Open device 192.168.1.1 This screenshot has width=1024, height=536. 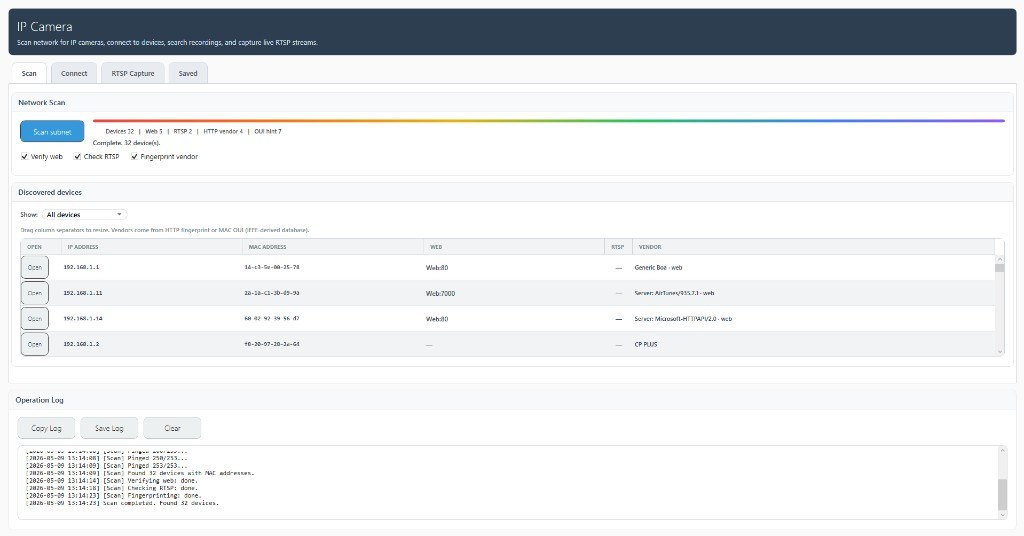pos(35,268)
